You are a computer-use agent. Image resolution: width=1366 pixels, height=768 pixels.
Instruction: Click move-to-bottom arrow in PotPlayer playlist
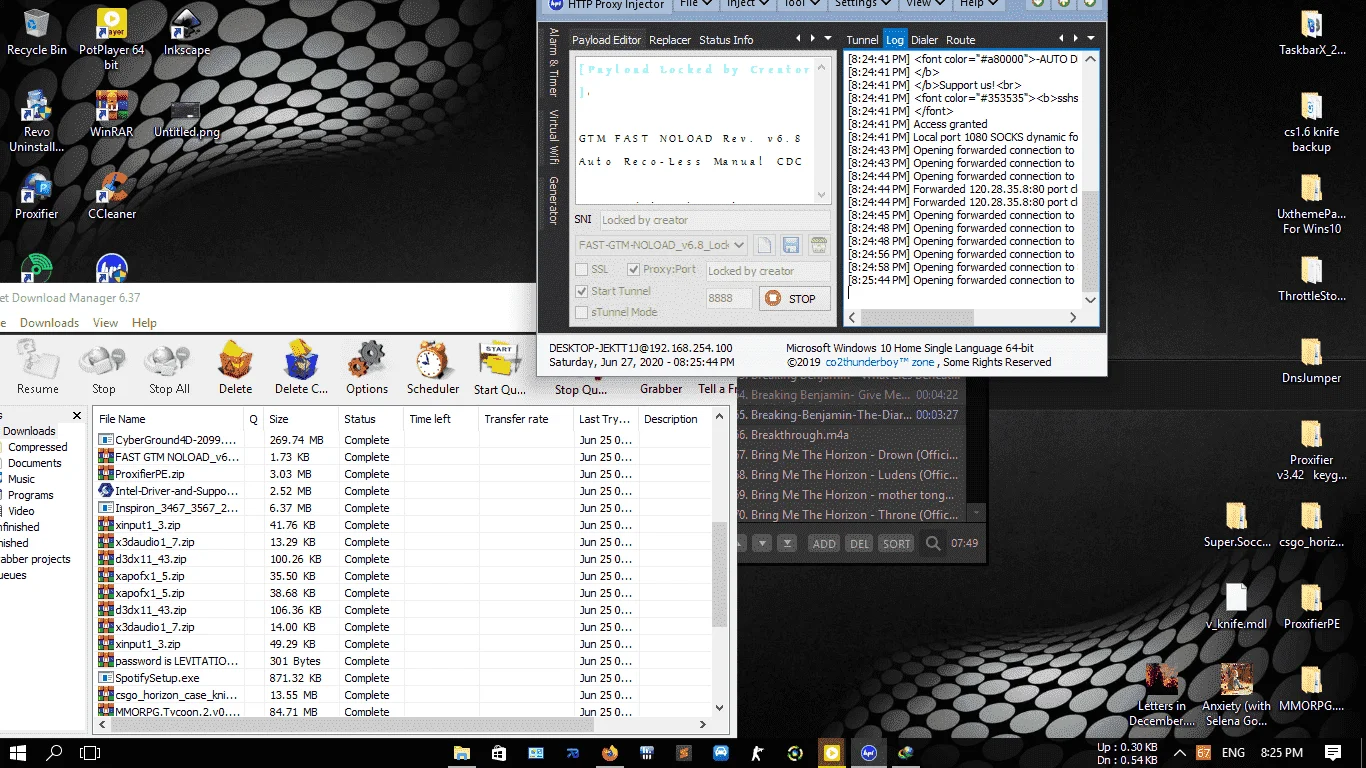(x=788, y=543)
